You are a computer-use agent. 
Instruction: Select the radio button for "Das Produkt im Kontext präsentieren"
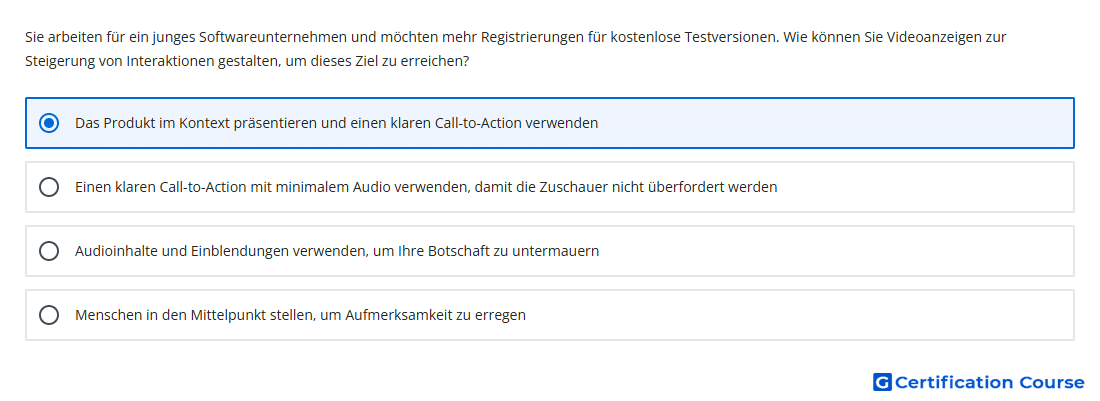[48, 123]
